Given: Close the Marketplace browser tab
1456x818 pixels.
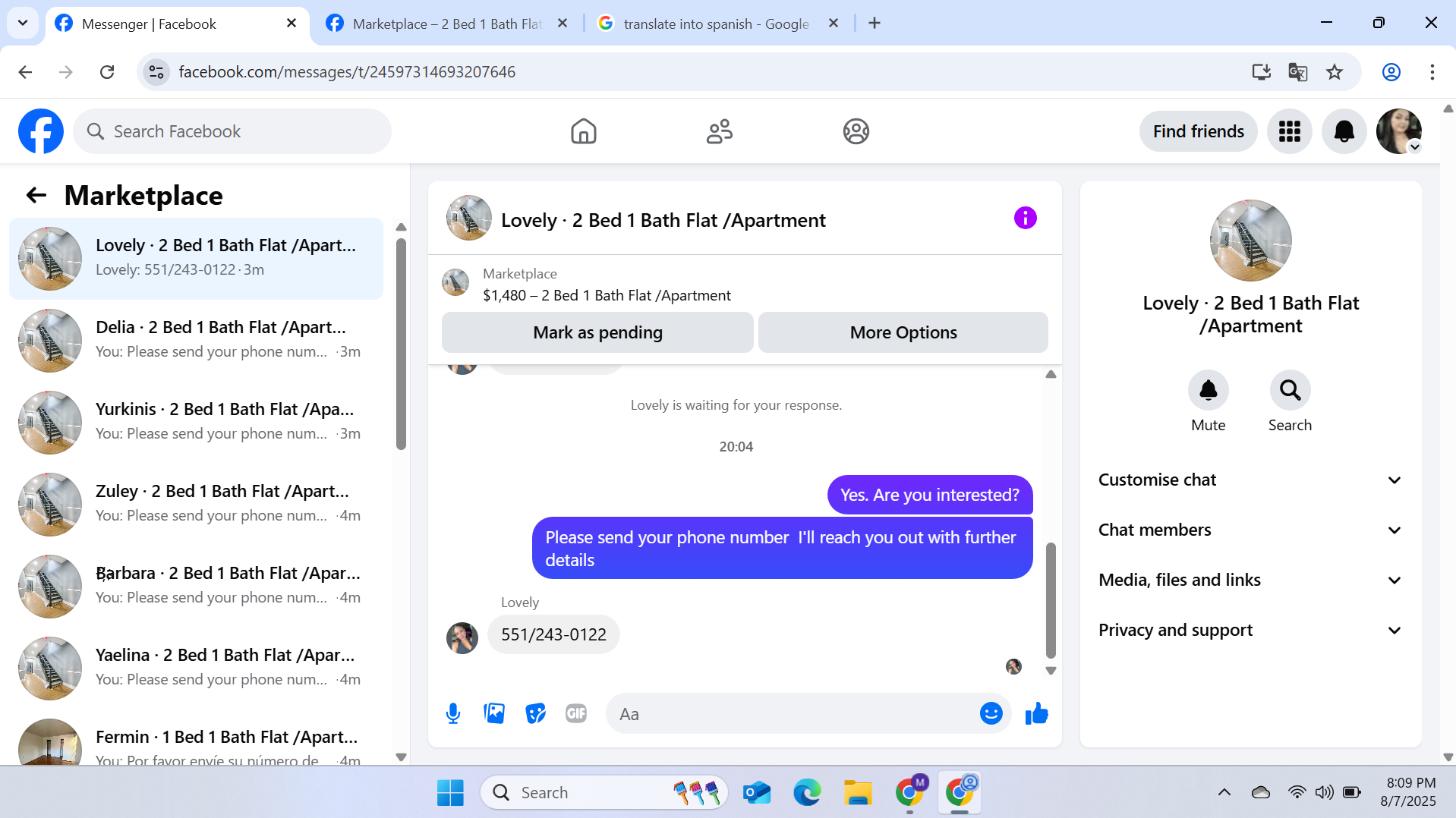Looking at the screenshot, I should [x=562, y=24].
